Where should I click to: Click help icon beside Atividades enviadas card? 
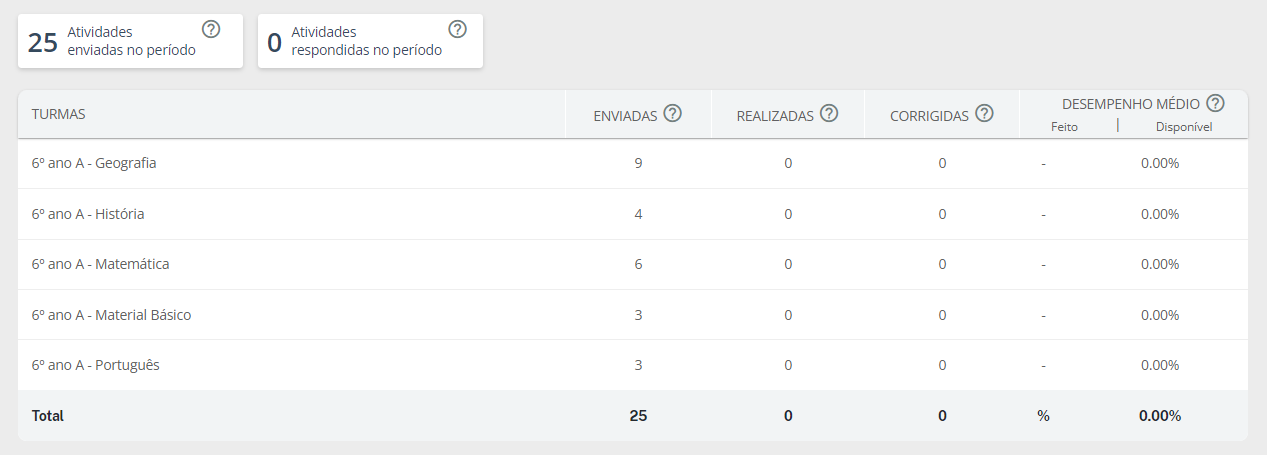tap(211, 29)
